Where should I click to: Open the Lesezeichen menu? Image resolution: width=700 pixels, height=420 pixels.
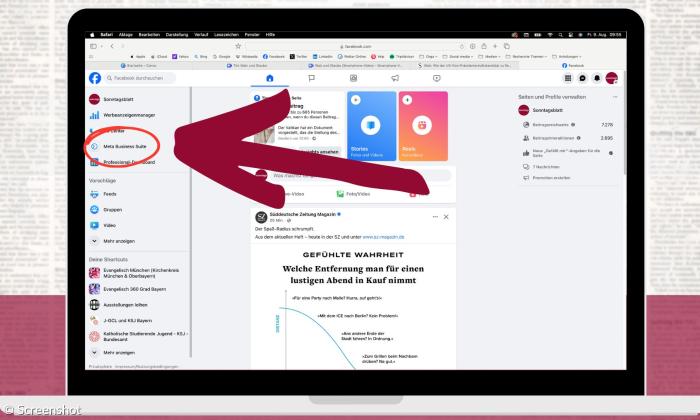(x=226, y=35)
